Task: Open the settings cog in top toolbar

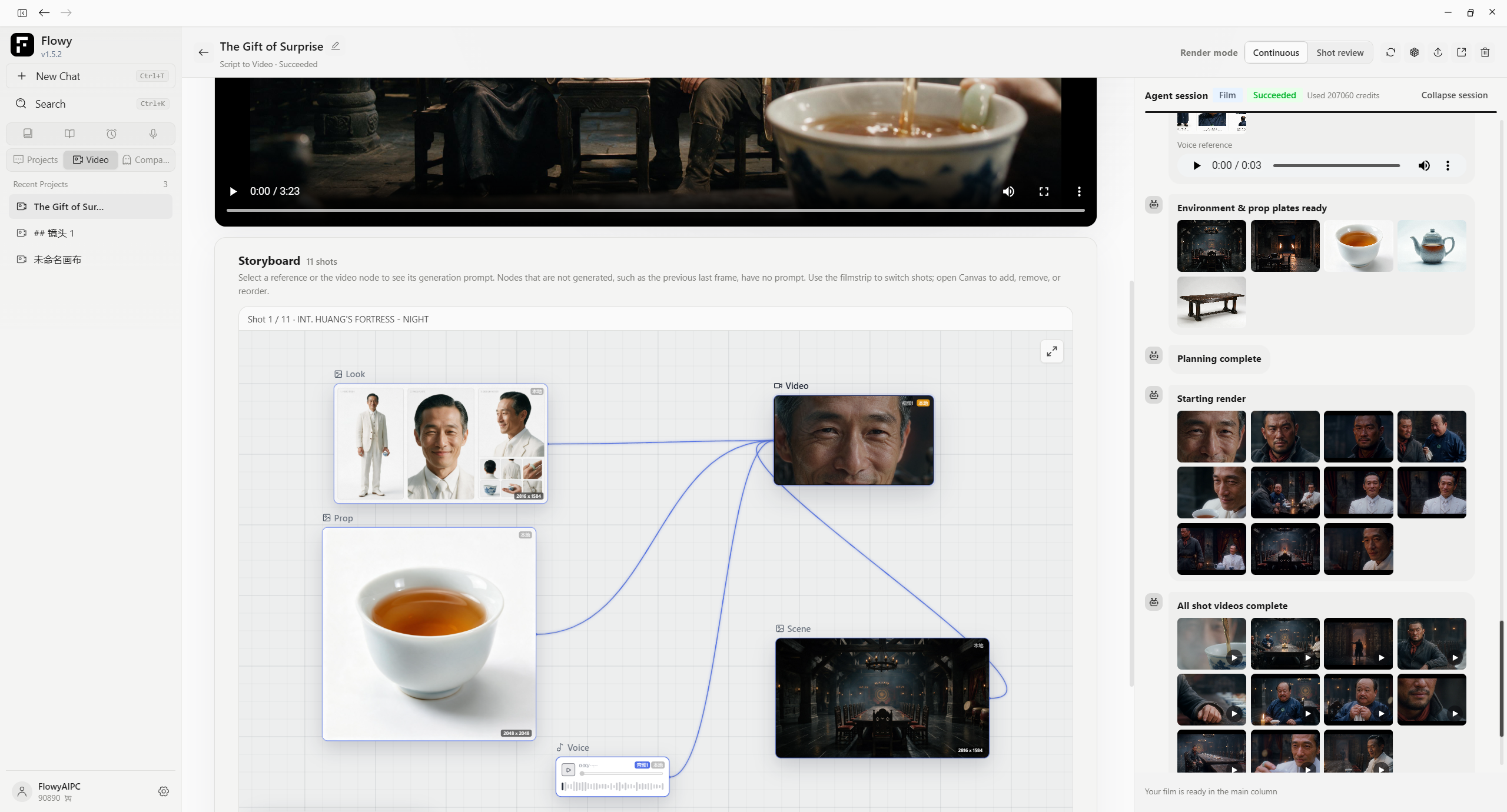Action: pyautogui.click(x=1414, y=52)
